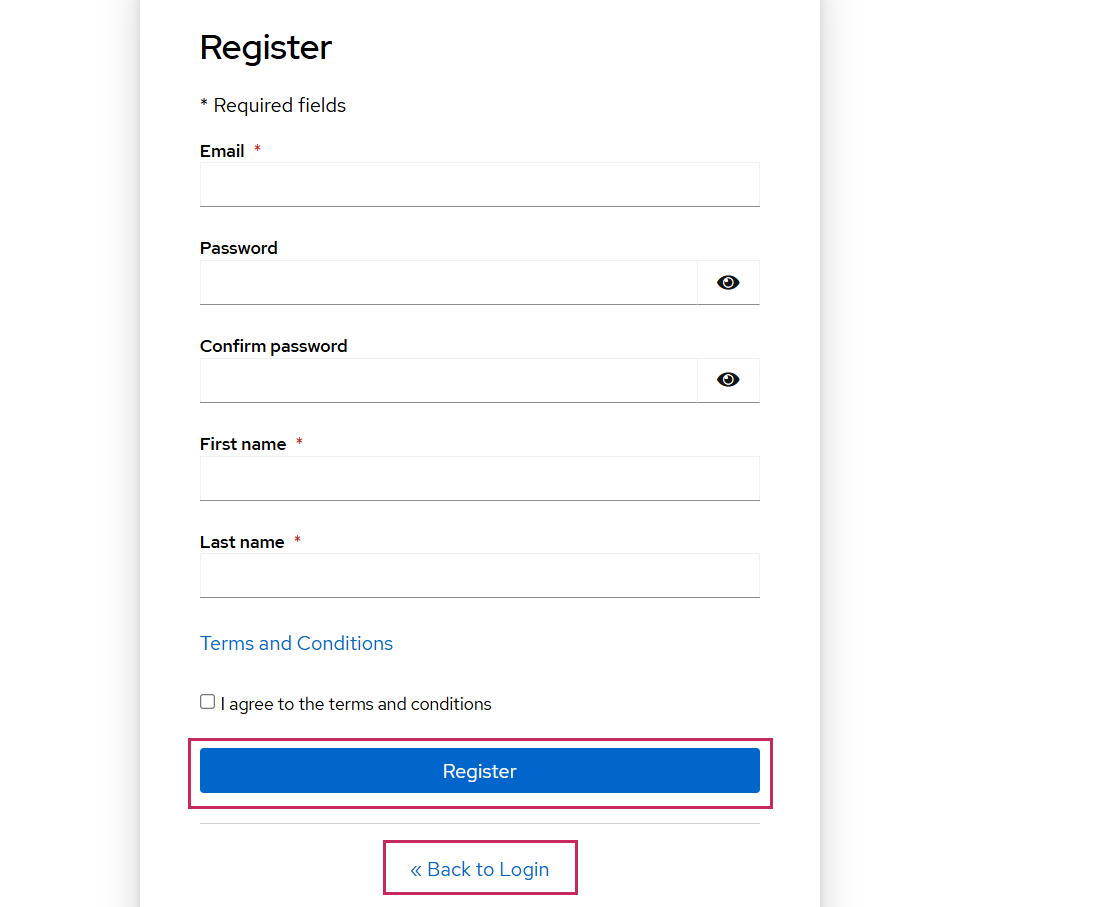This screenshot has width=1110, height=907.
Task: Click the Last name input field
Action: point(479,576)
